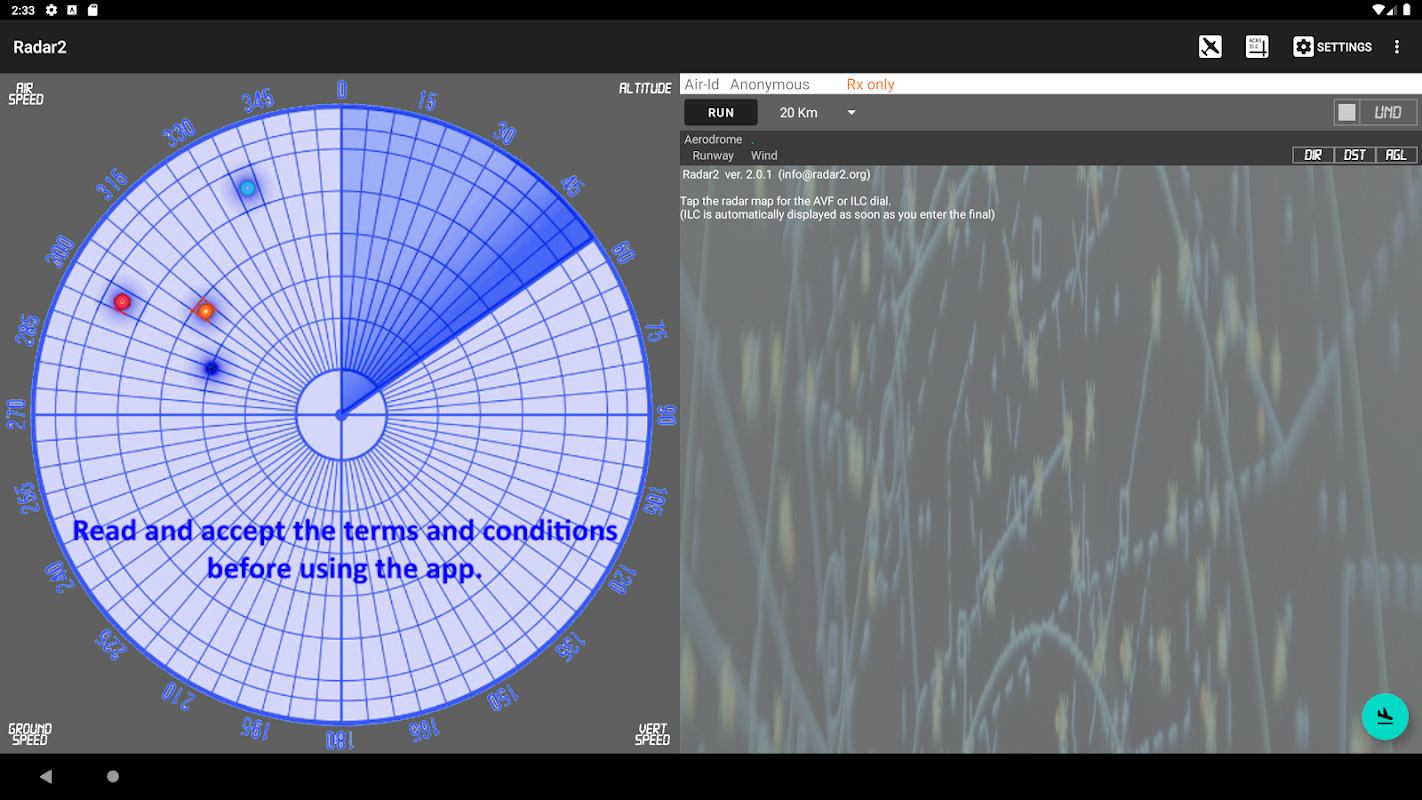
Task: Tap the UND button
Action: click(1388, 112)
